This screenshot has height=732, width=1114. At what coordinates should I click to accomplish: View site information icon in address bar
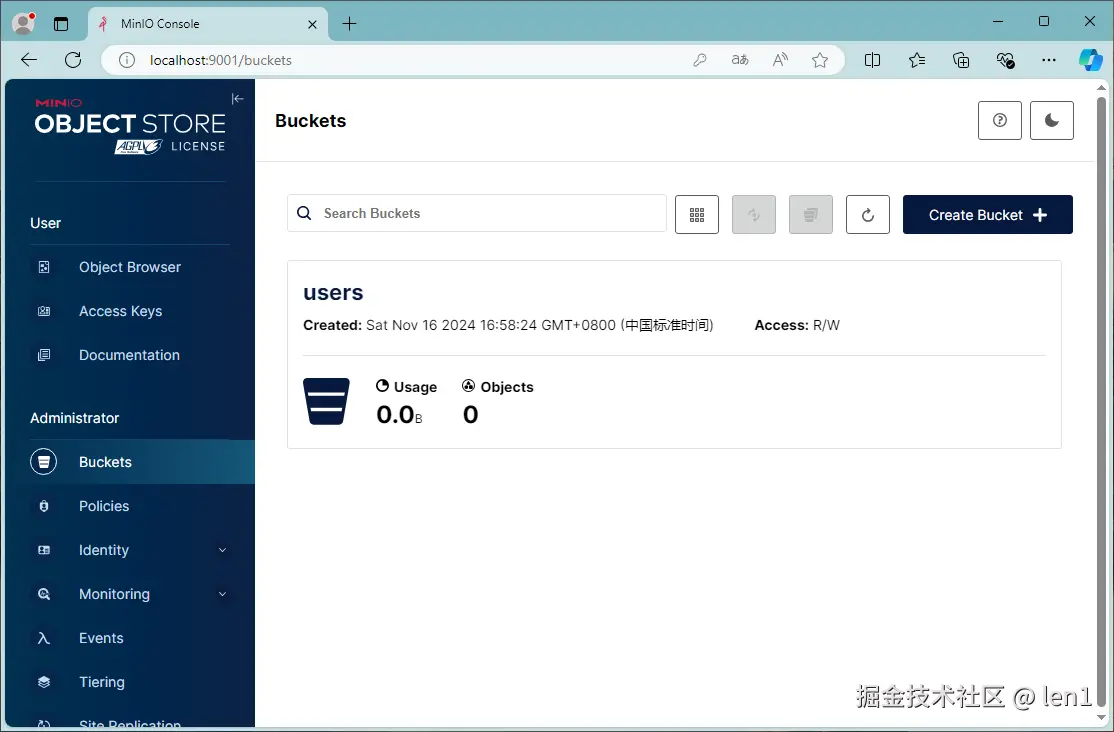coord(126,60)
